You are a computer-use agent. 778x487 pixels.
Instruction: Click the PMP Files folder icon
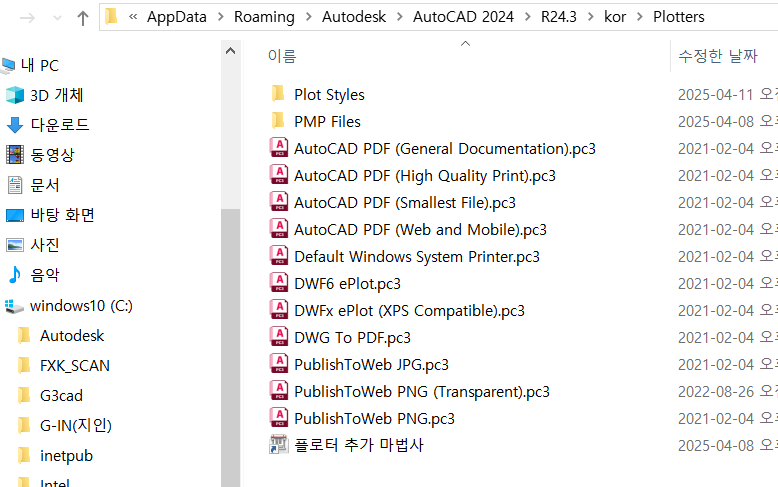[x=278, y=121]
